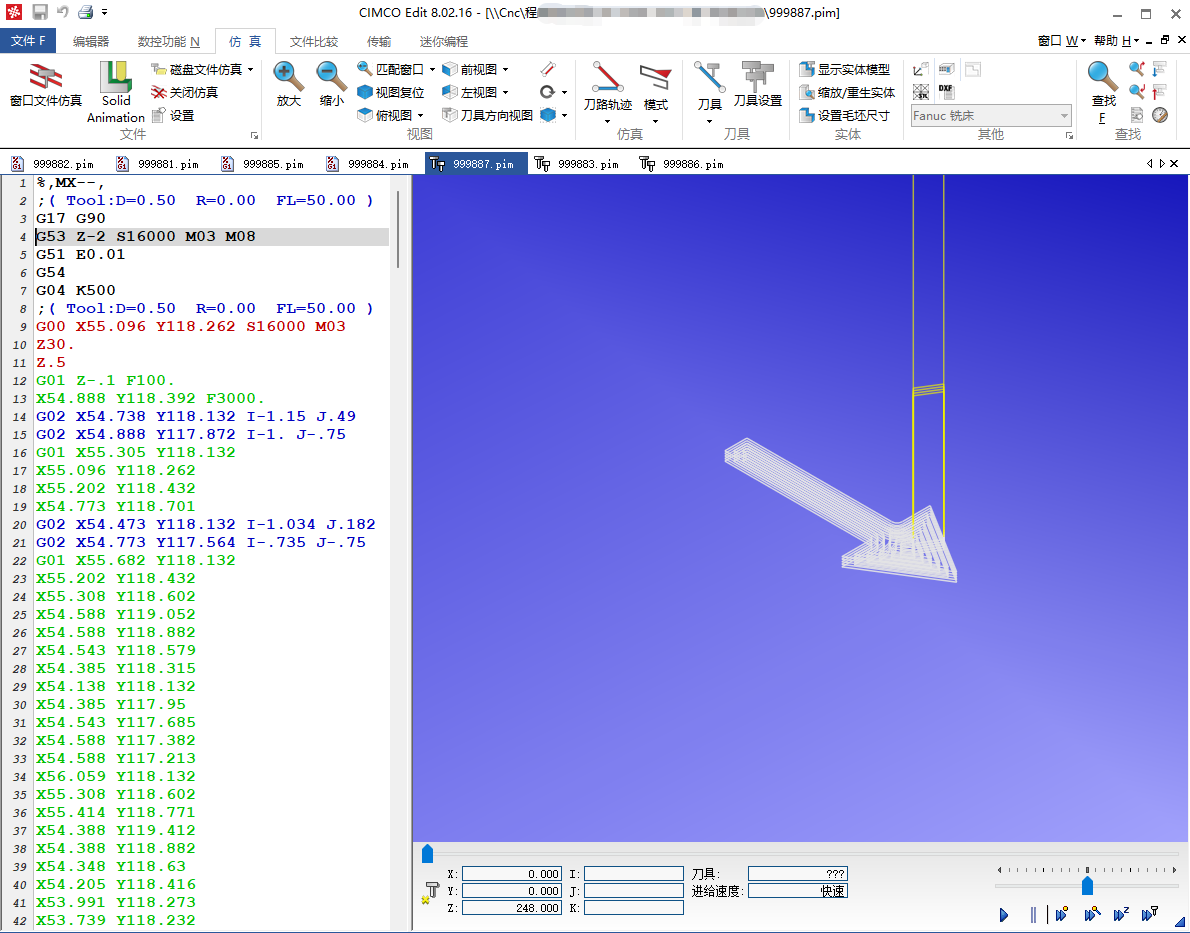Image resolution: width=1190 pixels, height=933 pixels.
Task: Click the 放大 zoom in magnifier
Action: 288,76
